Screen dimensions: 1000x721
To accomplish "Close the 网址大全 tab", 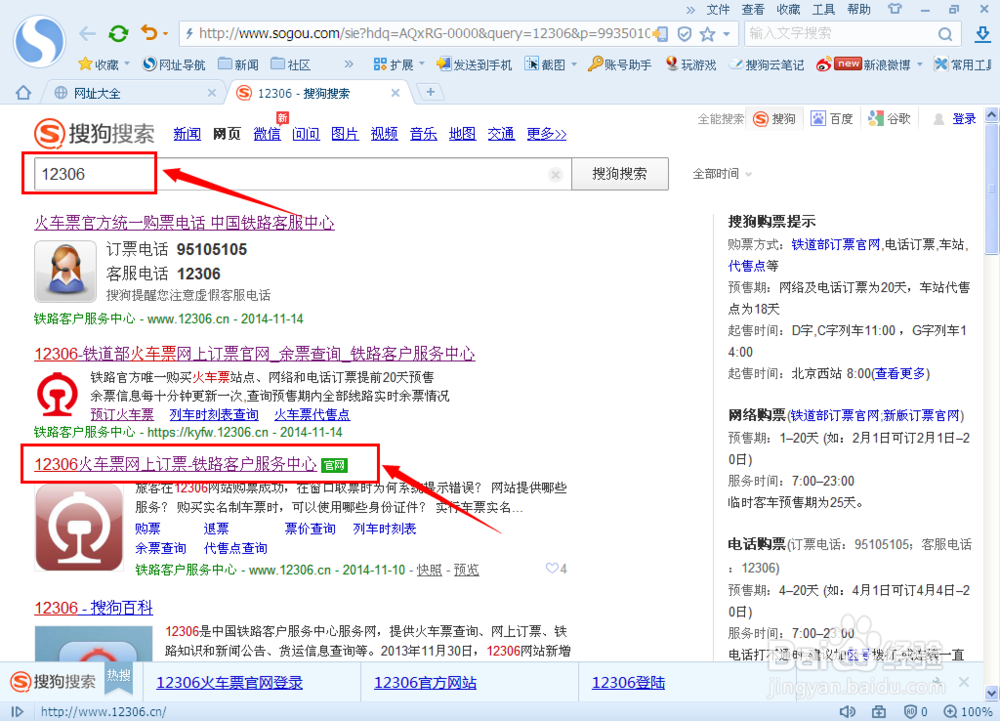I will 212,93.
